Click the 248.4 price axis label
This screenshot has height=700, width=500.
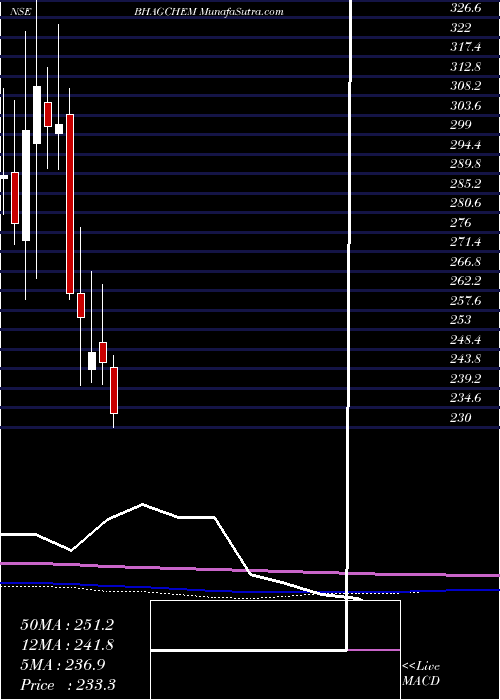(465, 340)
